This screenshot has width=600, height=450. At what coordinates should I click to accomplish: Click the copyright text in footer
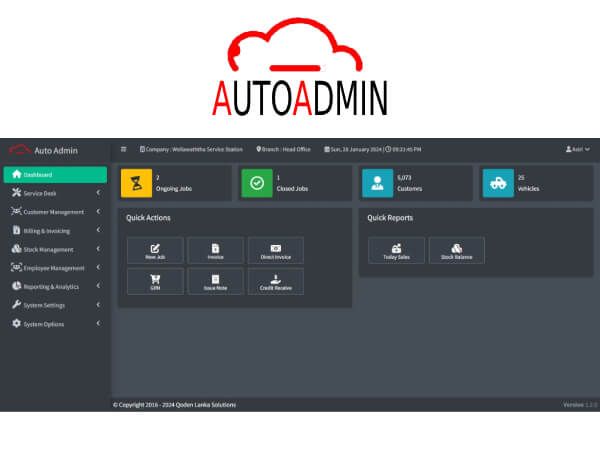pos(174,404)
